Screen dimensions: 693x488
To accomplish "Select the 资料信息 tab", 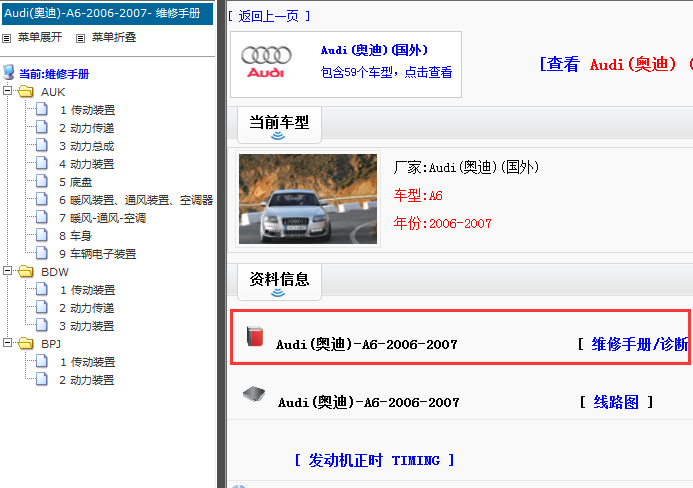I will click(279, 282).
